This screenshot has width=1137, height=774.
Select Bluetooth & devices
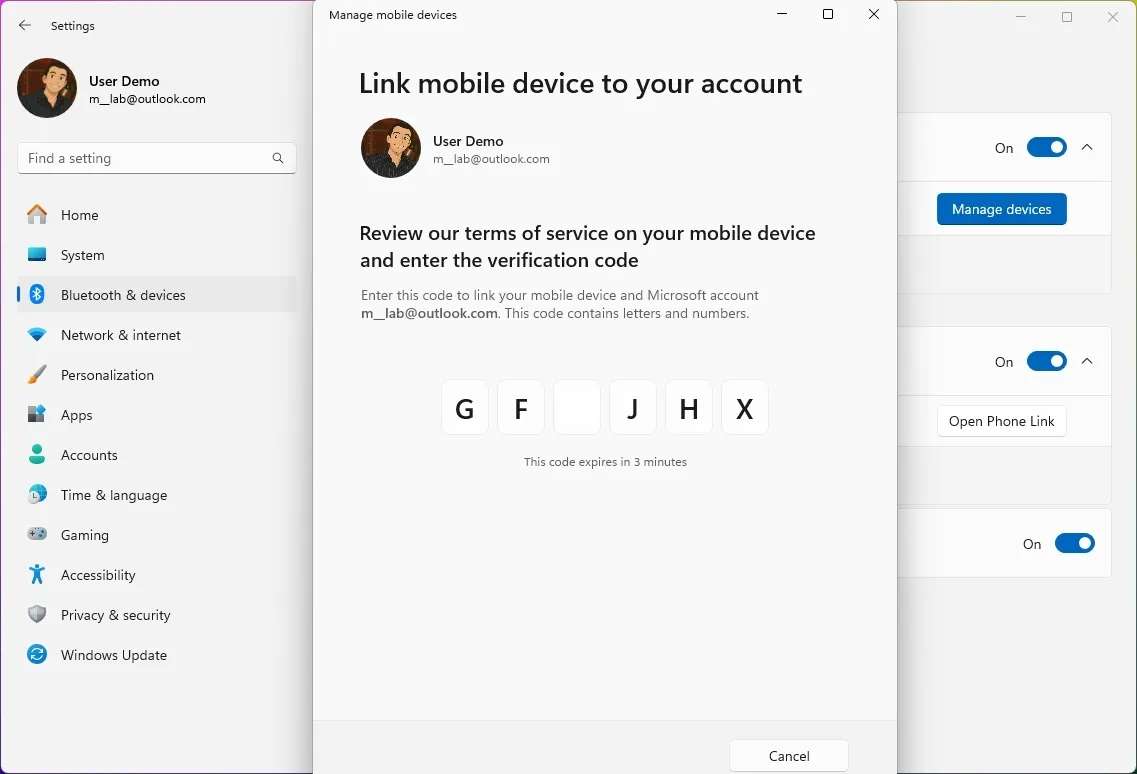157,295
